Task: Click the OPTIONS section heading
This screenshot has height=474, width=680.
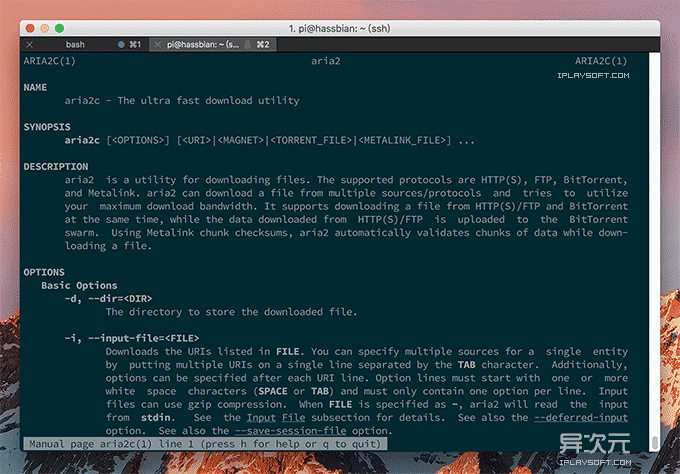Action: pos(44,272)
